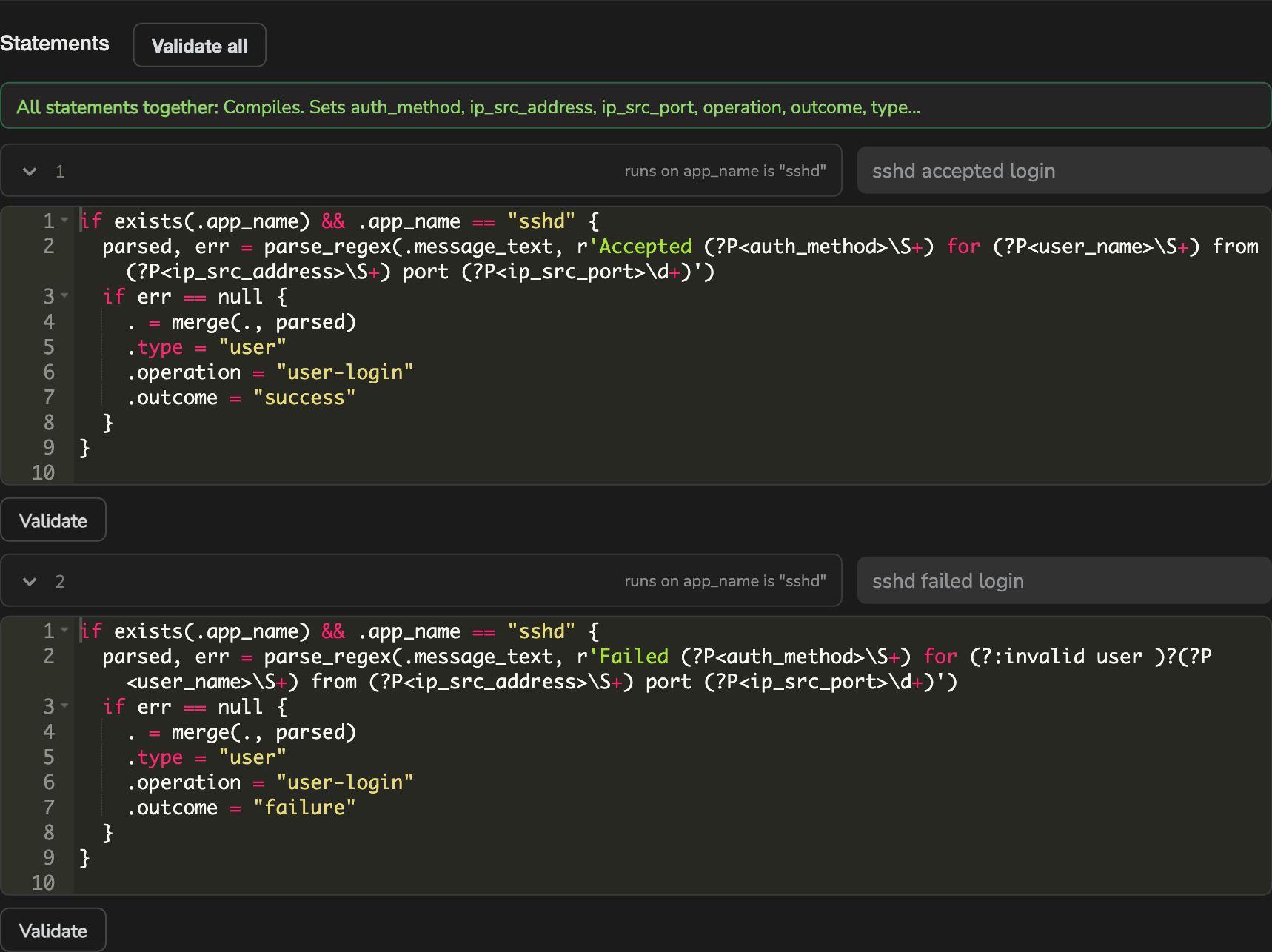The image size is (1272, 952).
Task: Validate statement 2 below its editor
Action: 53,930
